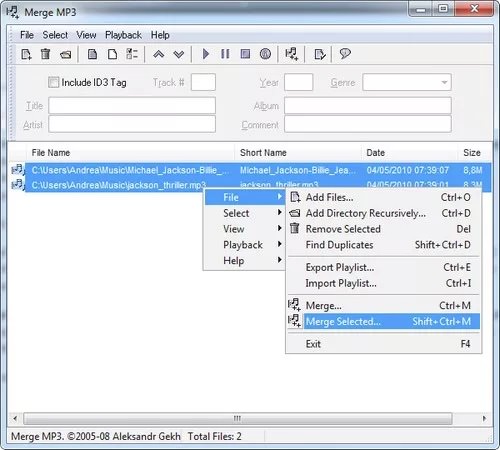This screenshot has height=450, width=500.
Task: Choose Add Directory Recursively... menu item
Action: pos(384,213)
